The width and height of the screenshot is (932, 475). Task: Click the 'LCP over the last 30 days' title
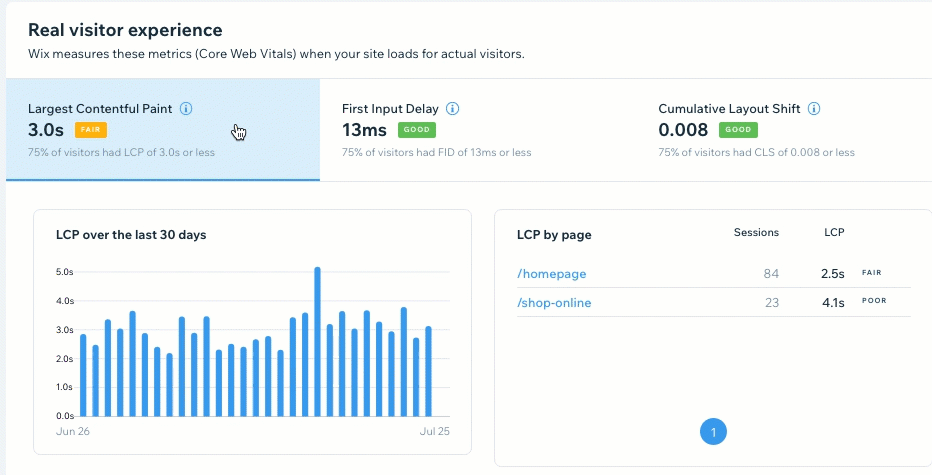pyautogui.click(x=131, y=235)
